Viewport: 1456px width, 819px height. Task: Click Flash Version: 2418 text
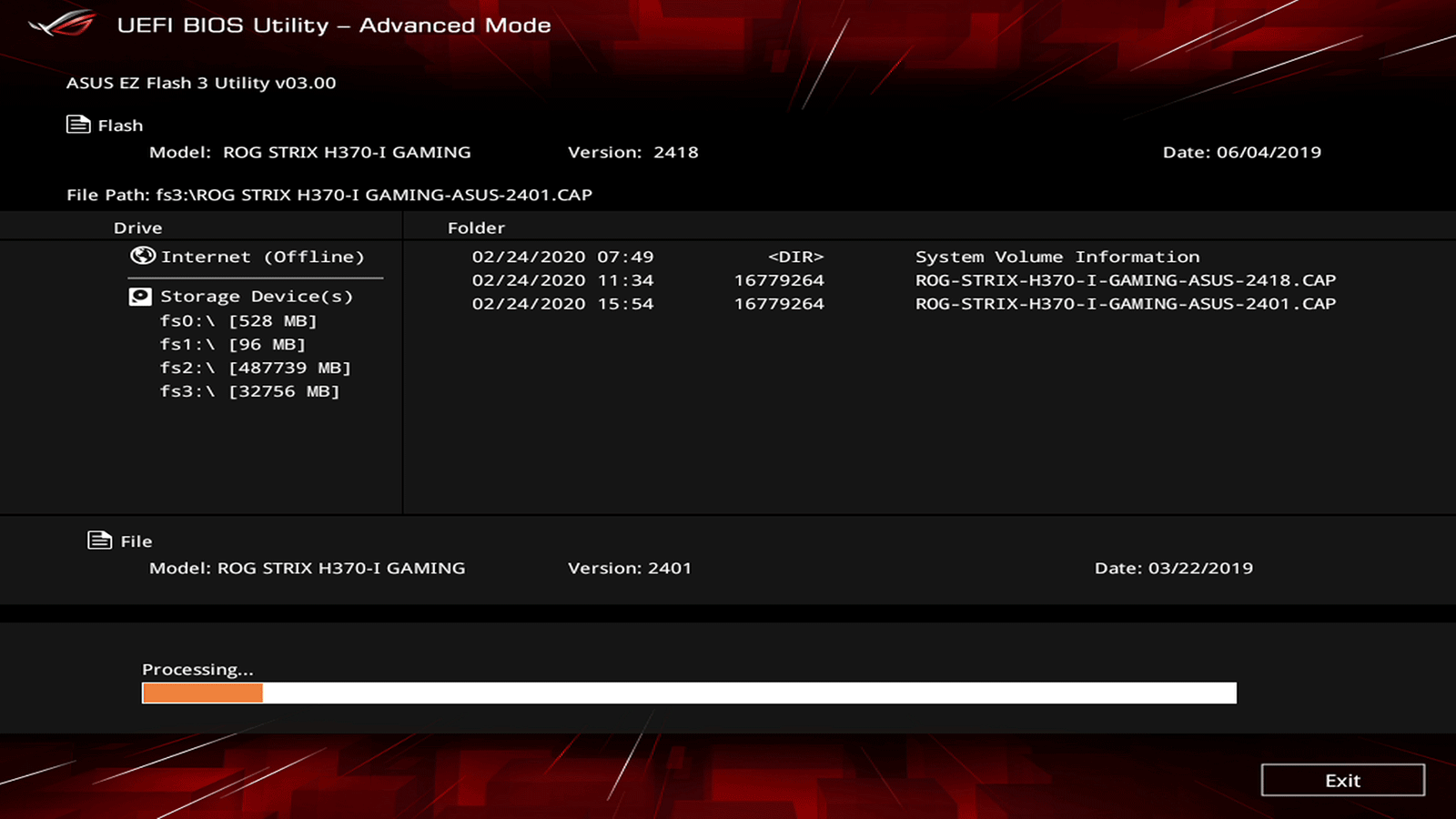click(x=633, y=152)
